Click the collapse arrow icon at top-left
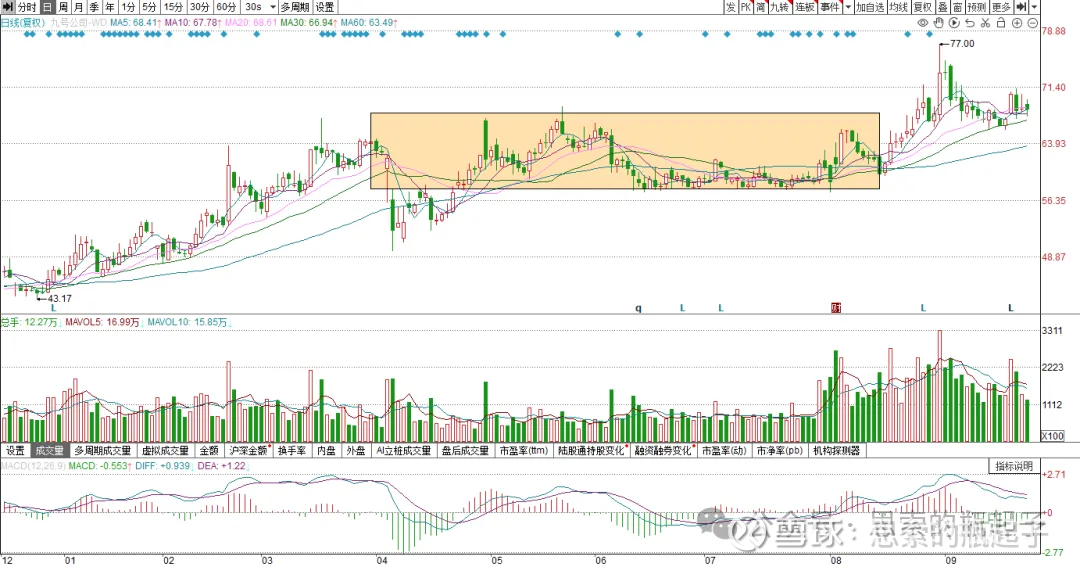 7,7
